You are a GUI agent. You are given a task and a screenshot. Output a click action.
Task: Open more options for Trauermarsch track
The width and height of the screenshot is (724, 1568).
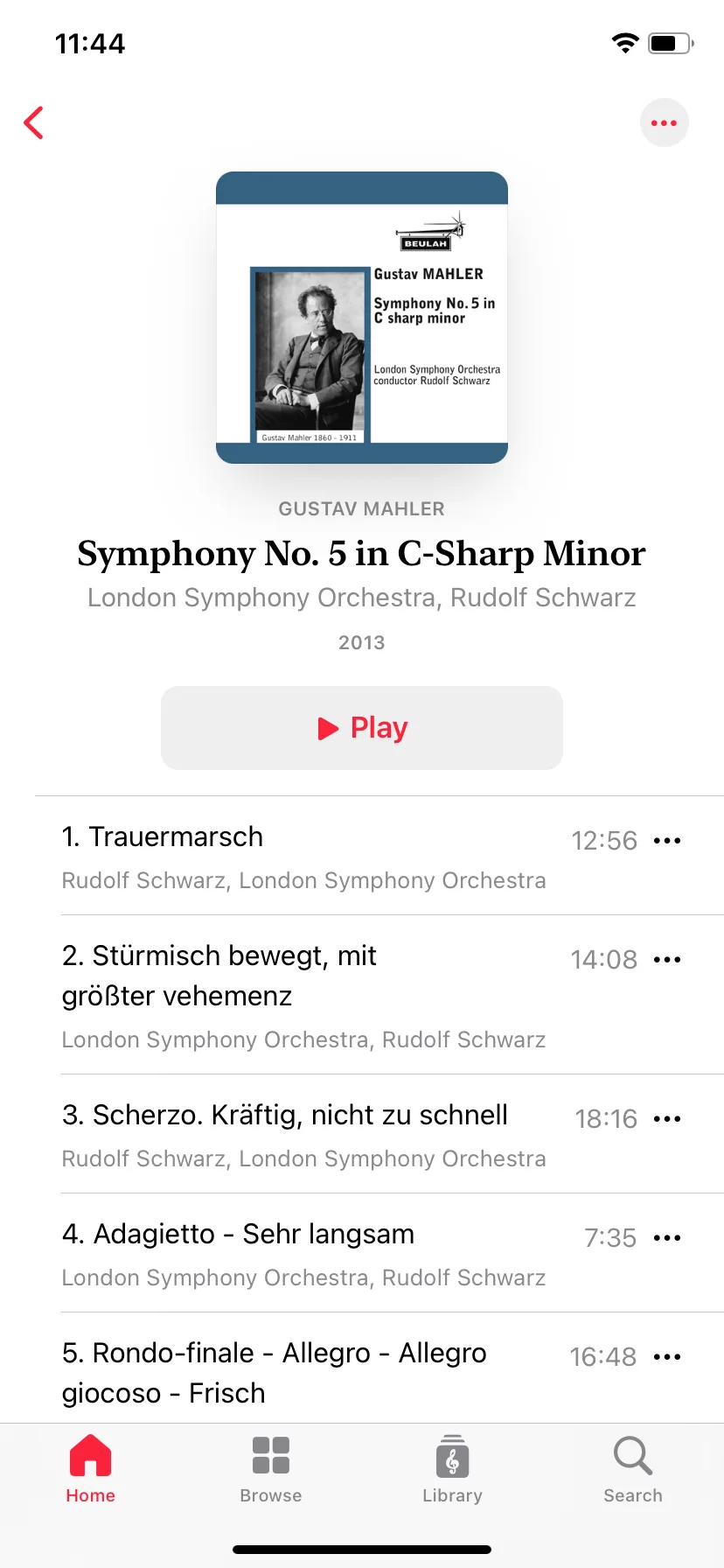(x=667, y=841)
